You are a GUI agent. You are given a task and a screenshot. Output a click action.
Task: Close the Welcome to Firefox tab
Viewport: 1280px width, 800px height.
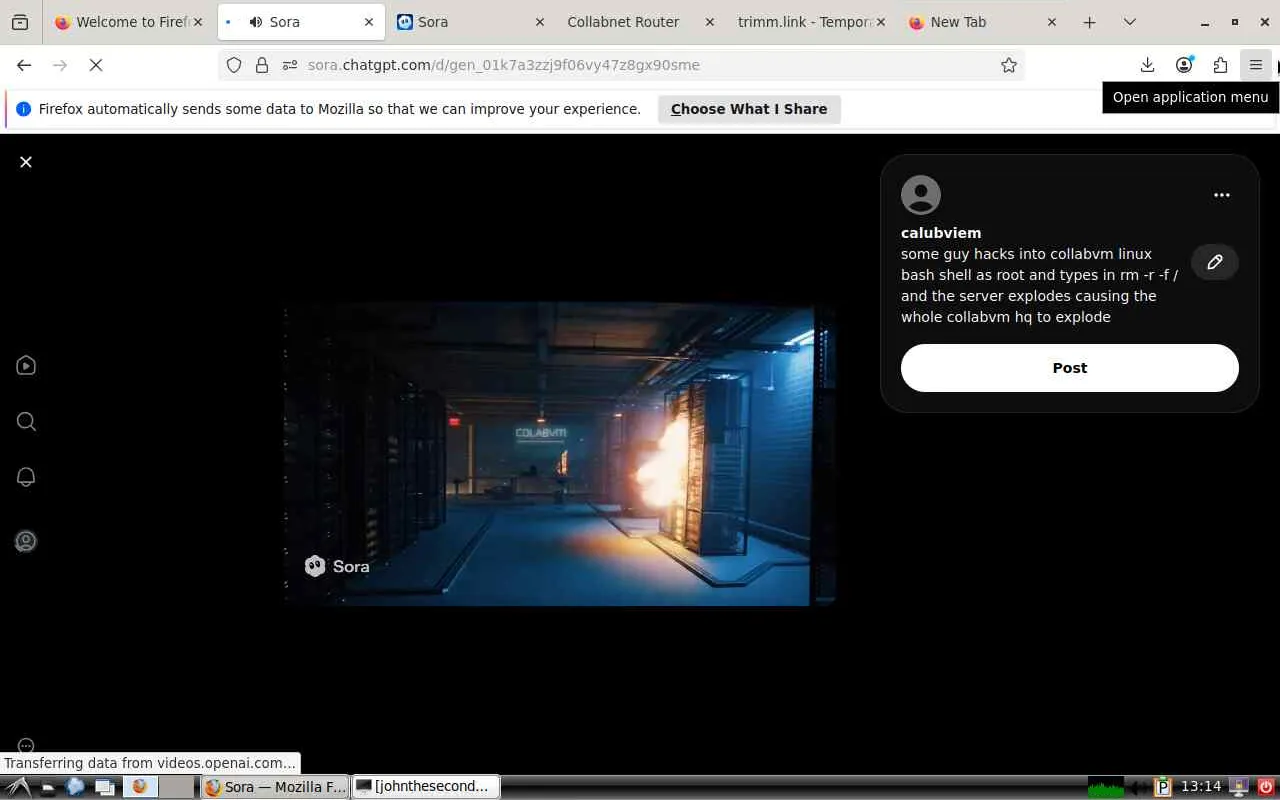[198, 22]
